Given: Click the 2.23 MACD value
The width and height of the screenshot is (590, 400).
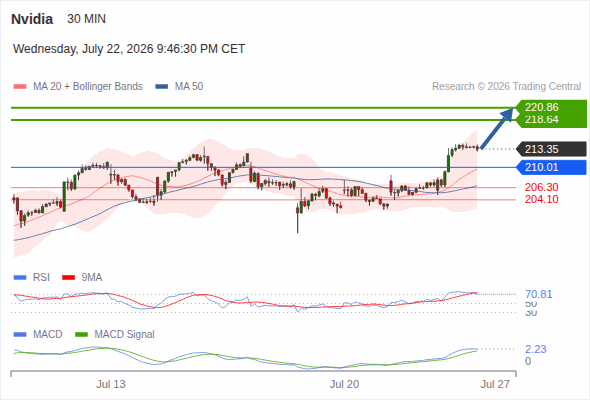Looking at the screenshot, I should click(x=535, y=349).
